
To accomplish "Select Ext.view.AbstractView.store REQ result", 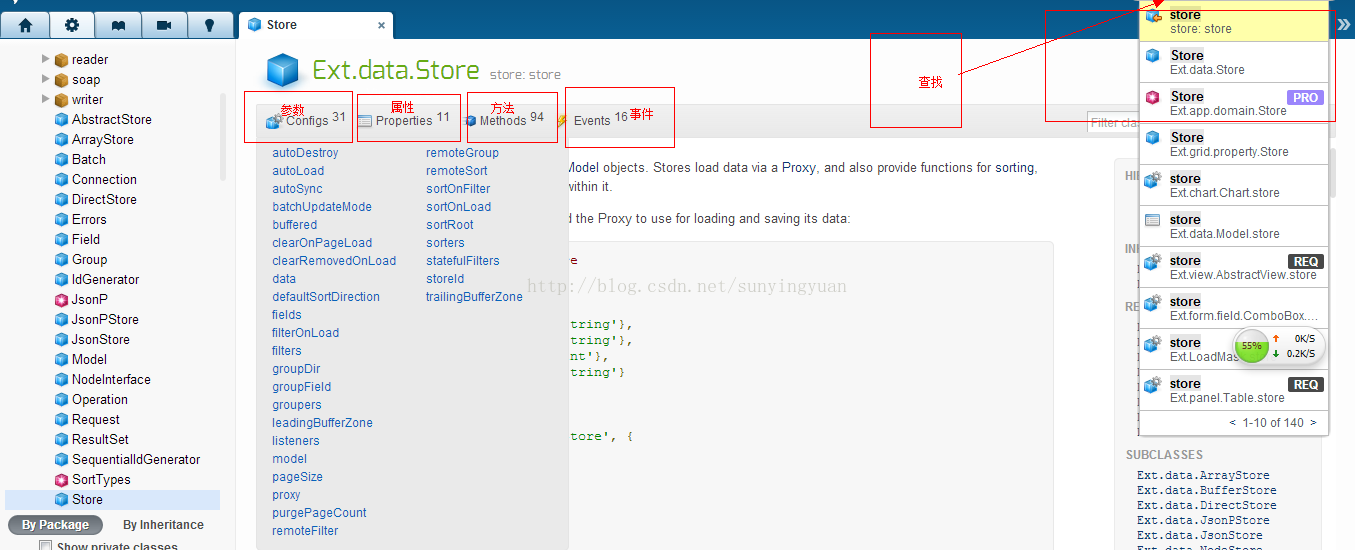I will [x=1234, y=267].
